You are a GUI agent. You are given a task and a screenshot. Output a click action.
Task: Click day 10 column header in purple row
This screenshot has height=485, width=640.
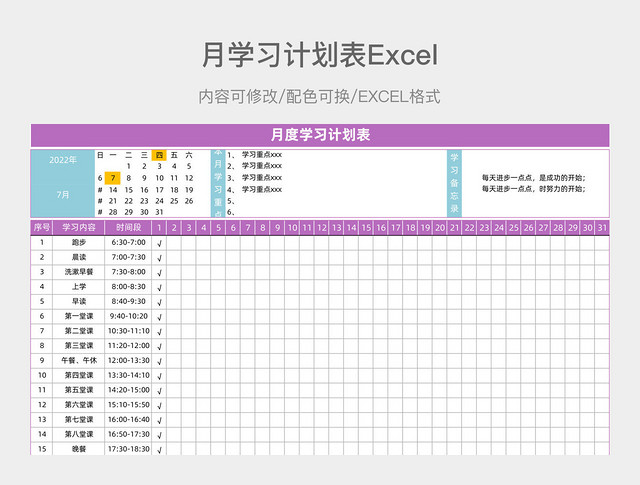(x=292, y=227)
